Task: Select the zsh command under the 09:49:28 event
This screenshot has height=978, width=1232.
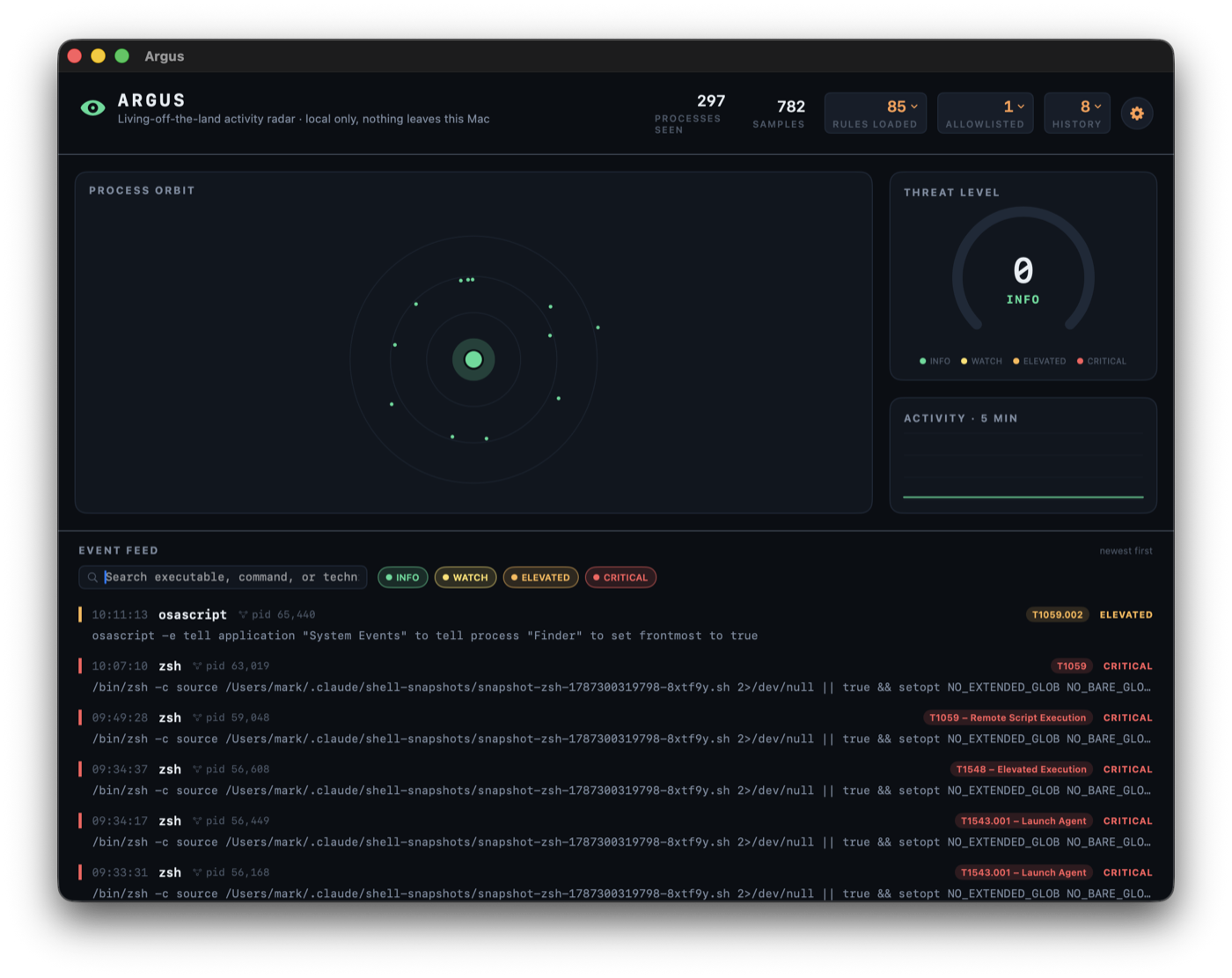Action: click(x=621, y=739)
